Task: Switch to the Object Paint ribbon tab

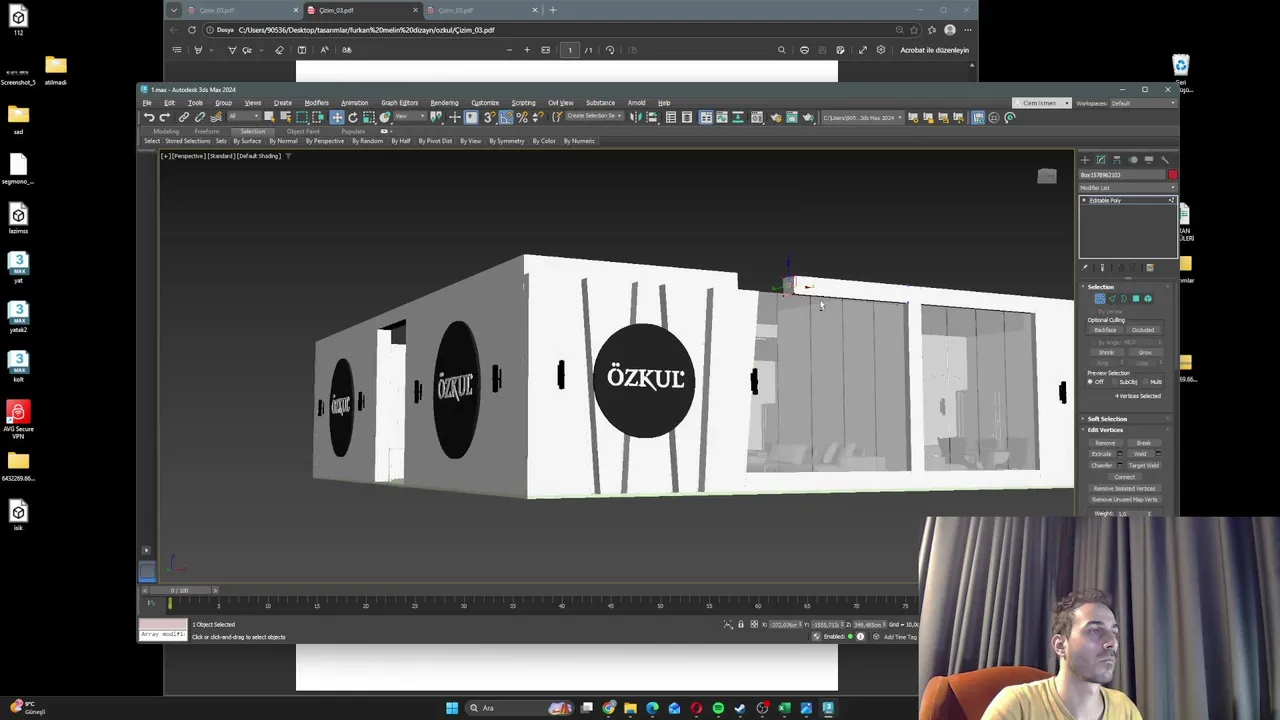Action: (x=302, y=132)
